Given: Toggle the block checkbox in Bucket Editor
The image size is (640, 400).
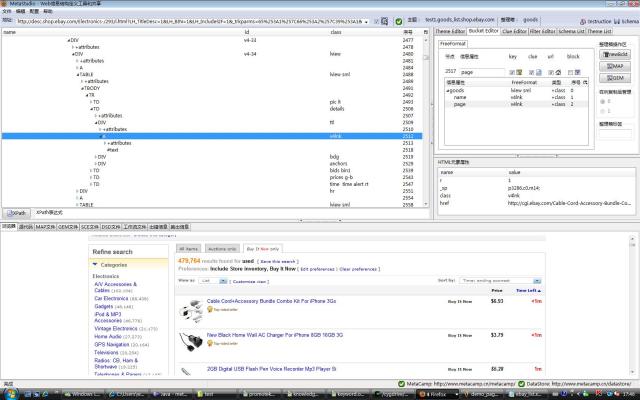Looking at the screenshot, I should (x=571, y=72).
